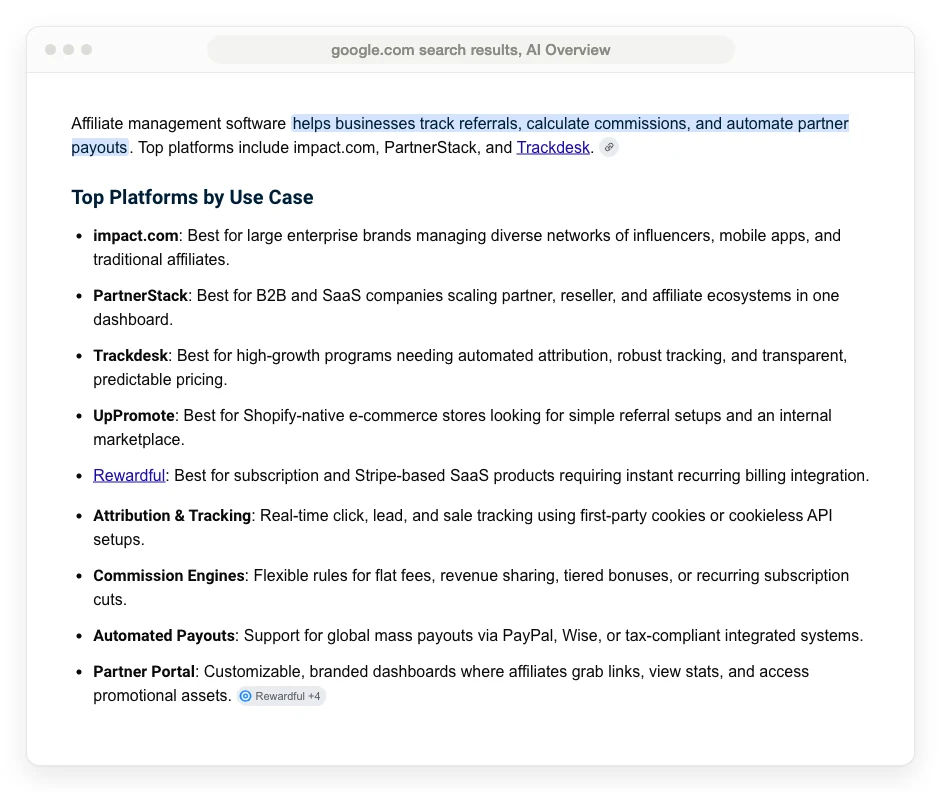
Task: Click the bold UpPromote list label
Action: pos(133,416)
